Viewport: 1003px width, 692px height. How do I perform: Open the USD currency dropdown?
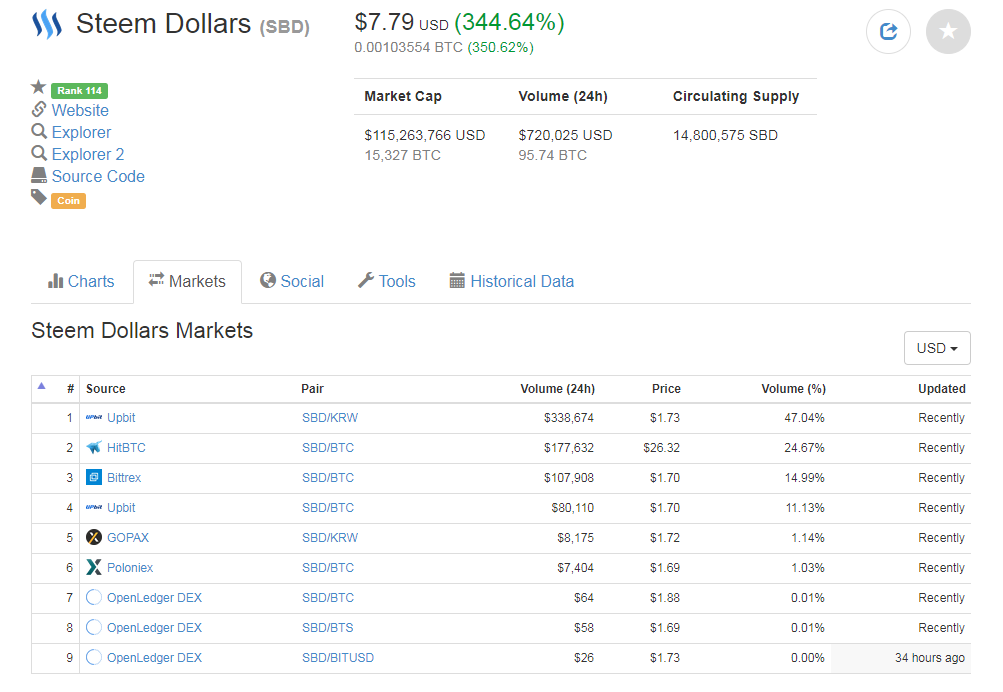click(x=937, y=348)
